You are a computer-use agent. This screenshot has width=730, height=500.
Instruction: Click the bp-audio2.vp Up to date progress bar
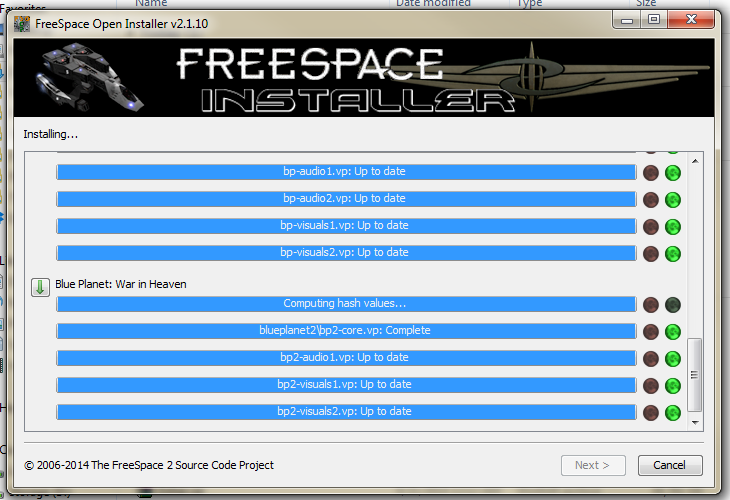coord(346,199)
